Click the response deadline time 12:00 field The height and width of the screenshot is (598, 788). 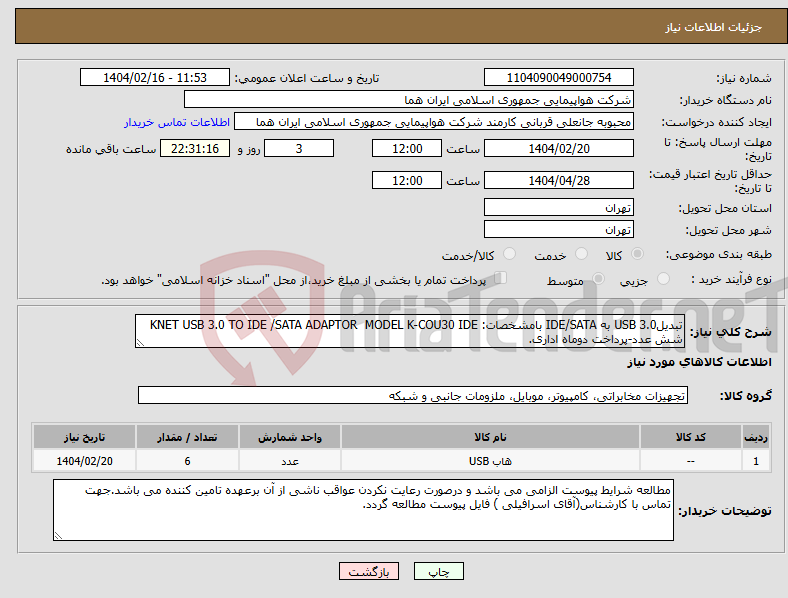tap(407, 148)
